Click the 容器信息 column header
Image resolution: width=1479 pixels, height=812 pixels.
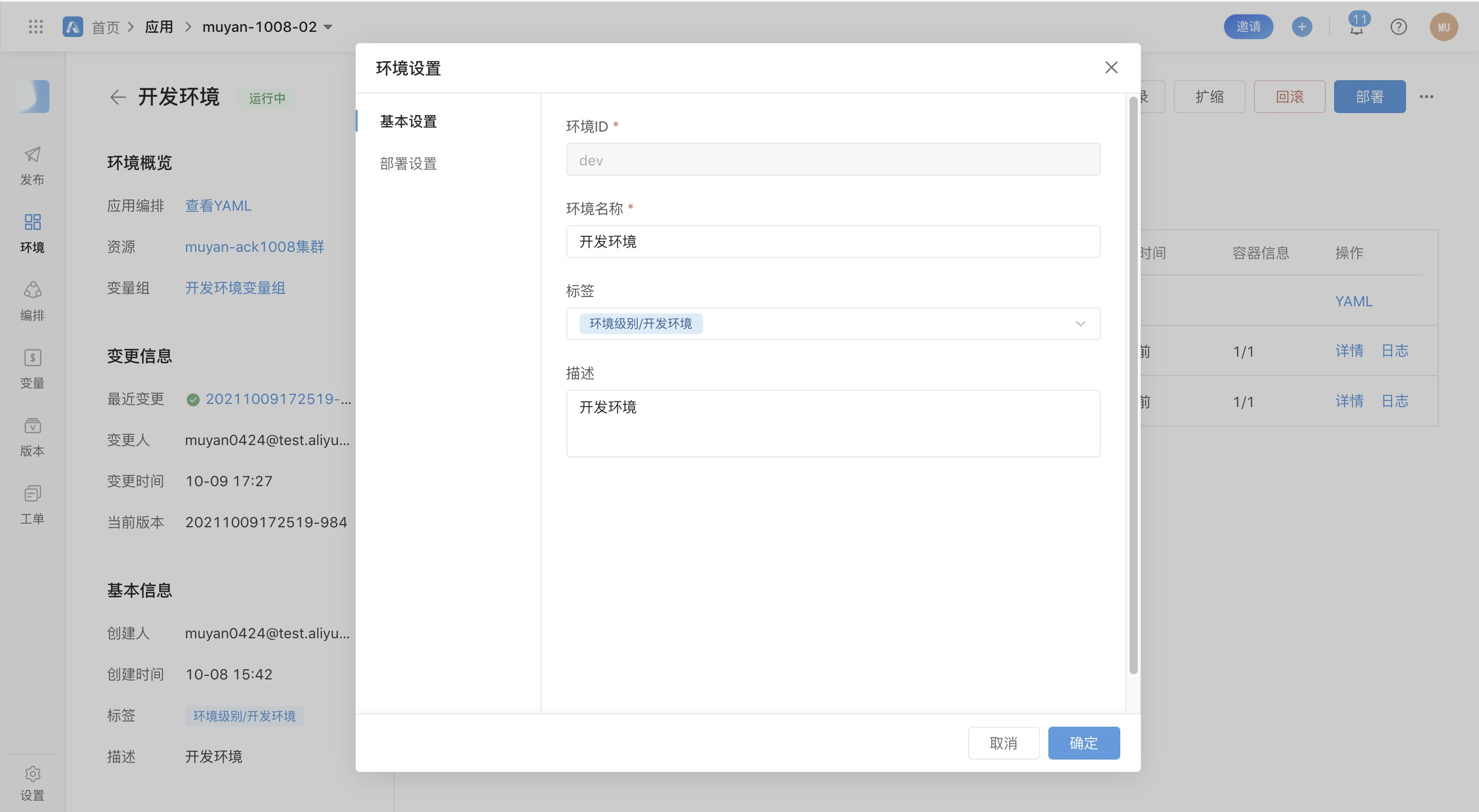coord(1260,252)
